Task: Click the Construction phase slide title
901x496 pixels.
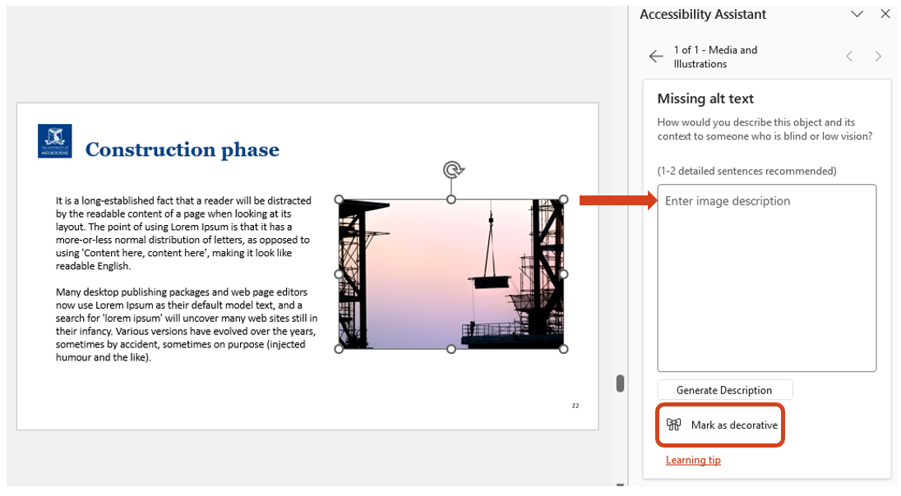Action: 182,149
